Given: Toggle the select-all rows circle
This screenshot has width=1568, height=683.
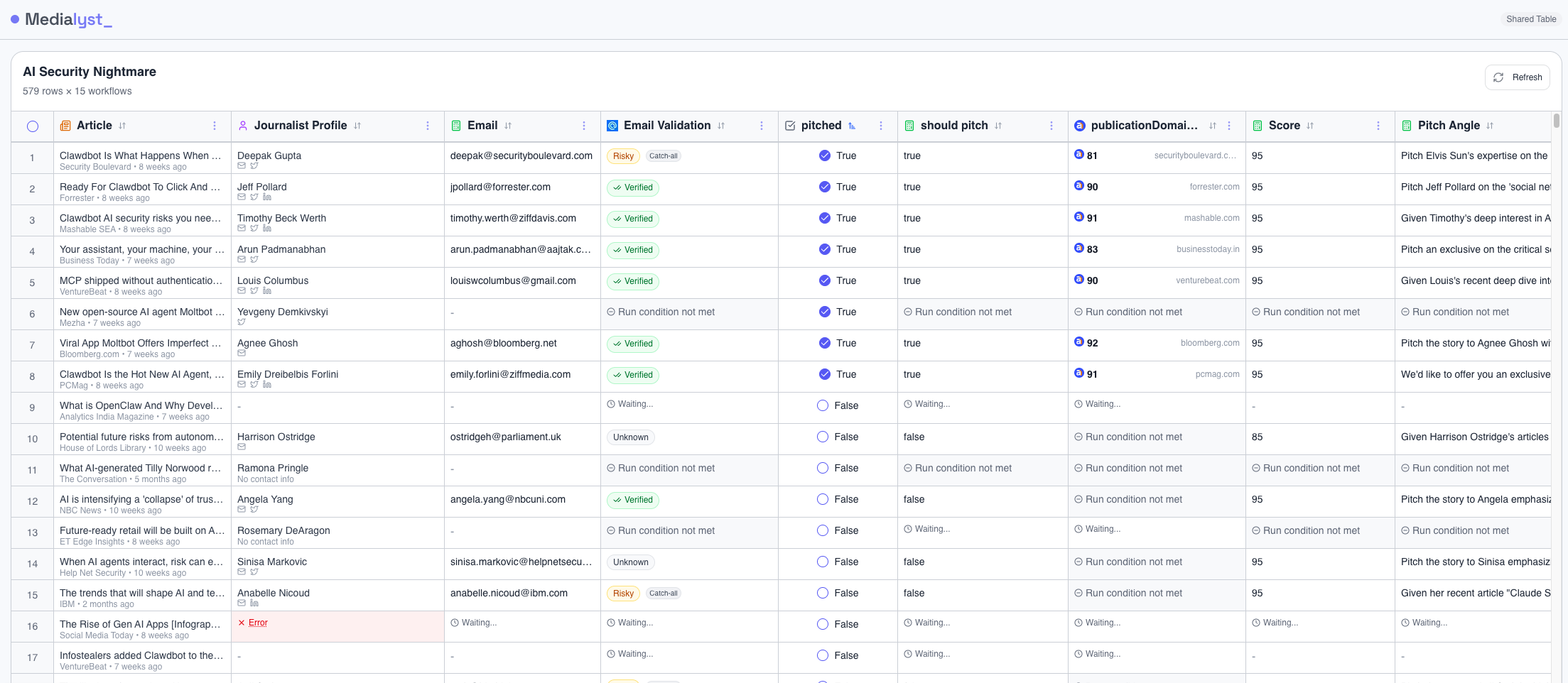Looking at the screenshot, I should tap(33, 126).
